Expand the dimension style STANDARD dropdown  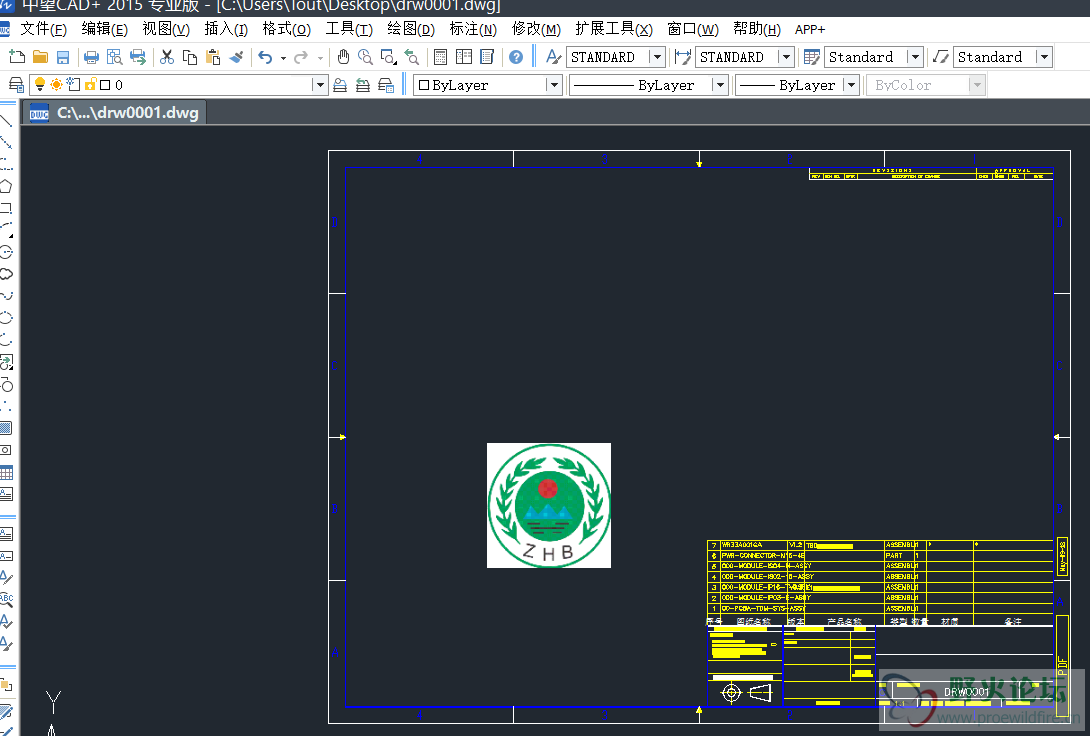786,57
